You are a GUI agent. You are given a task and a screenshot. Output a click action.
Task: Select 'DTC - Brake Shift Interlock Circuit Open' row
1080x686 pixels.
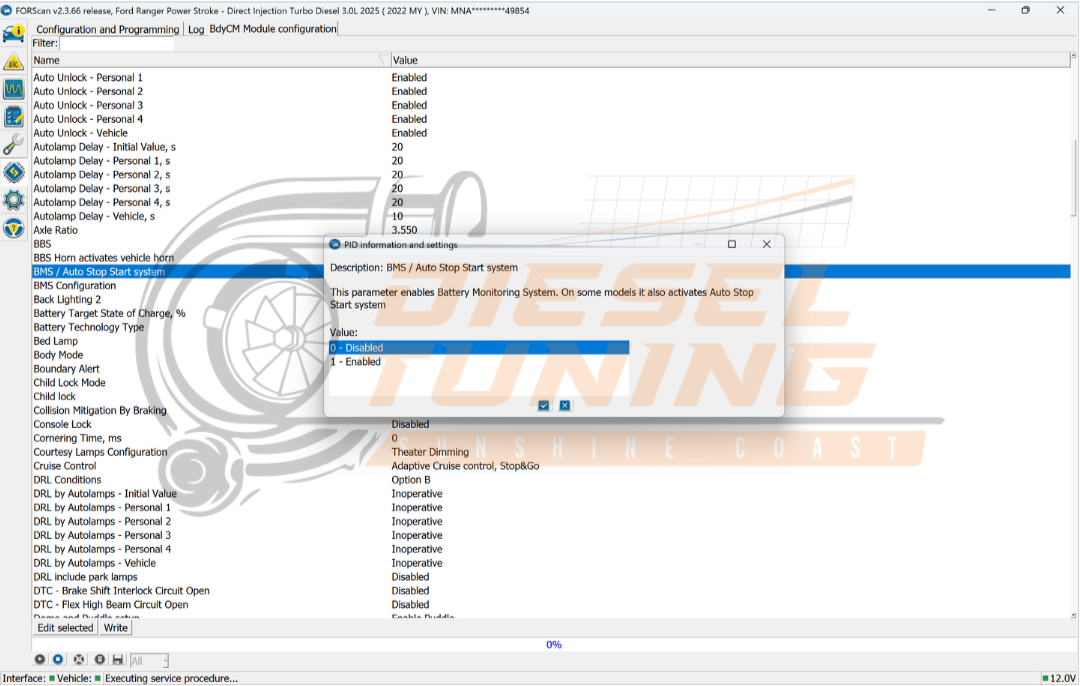click(551, 591)
